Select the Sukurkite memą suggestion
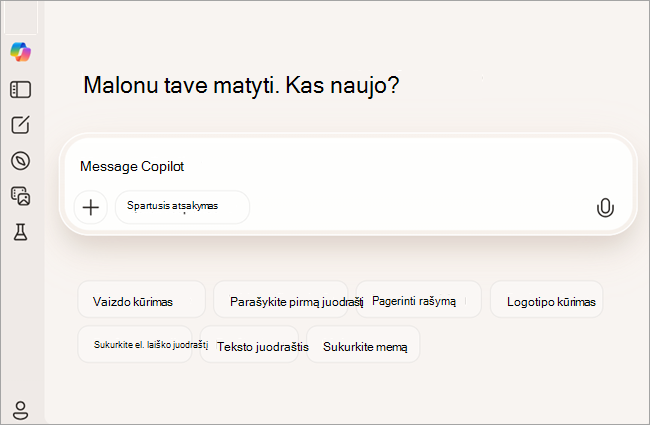Screen dimensions: 650x425 click(x=363, y=344)
